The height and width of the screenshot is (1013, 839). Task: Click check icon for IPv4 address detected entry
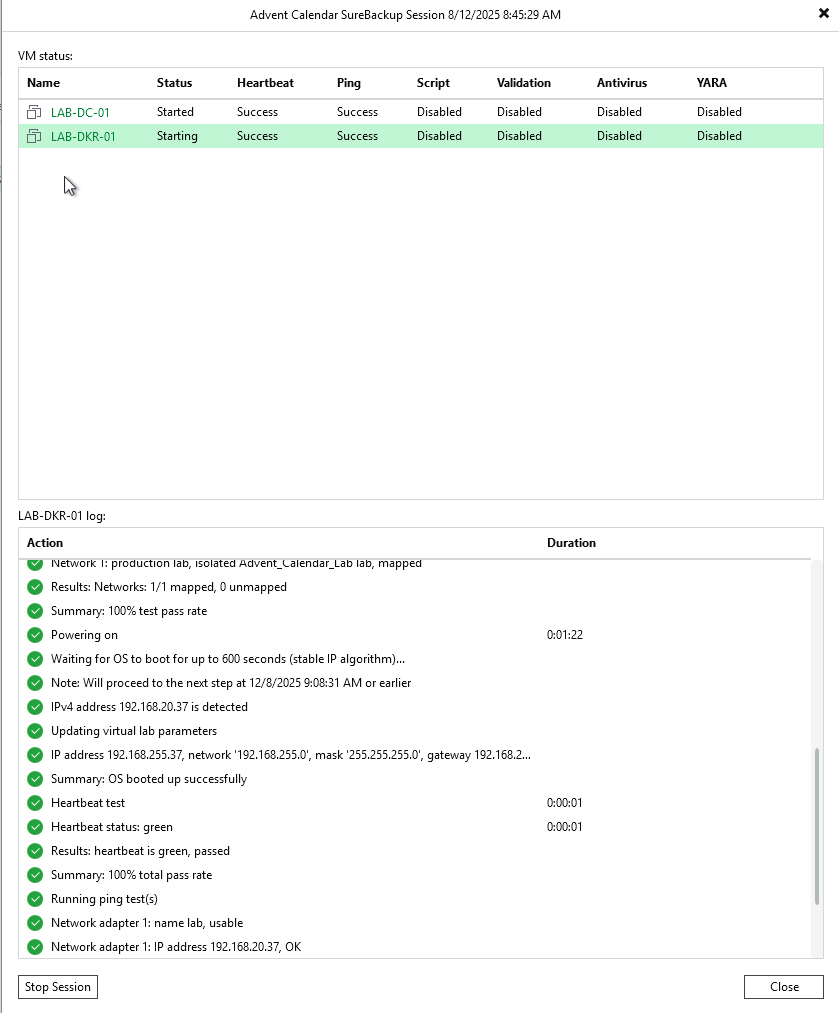click(35, 707)
